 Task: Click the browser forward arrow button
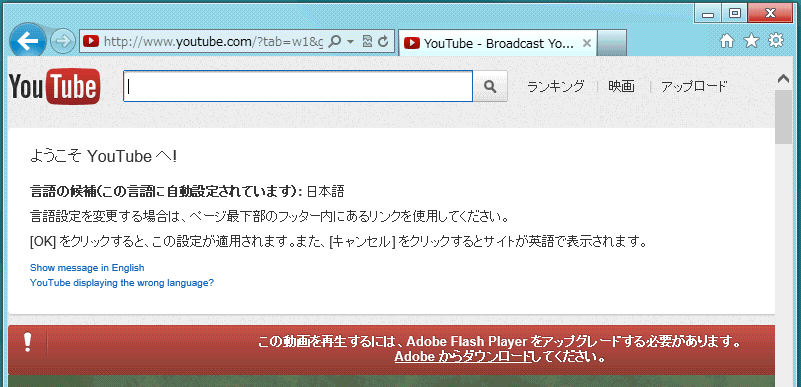pos(63,41)
